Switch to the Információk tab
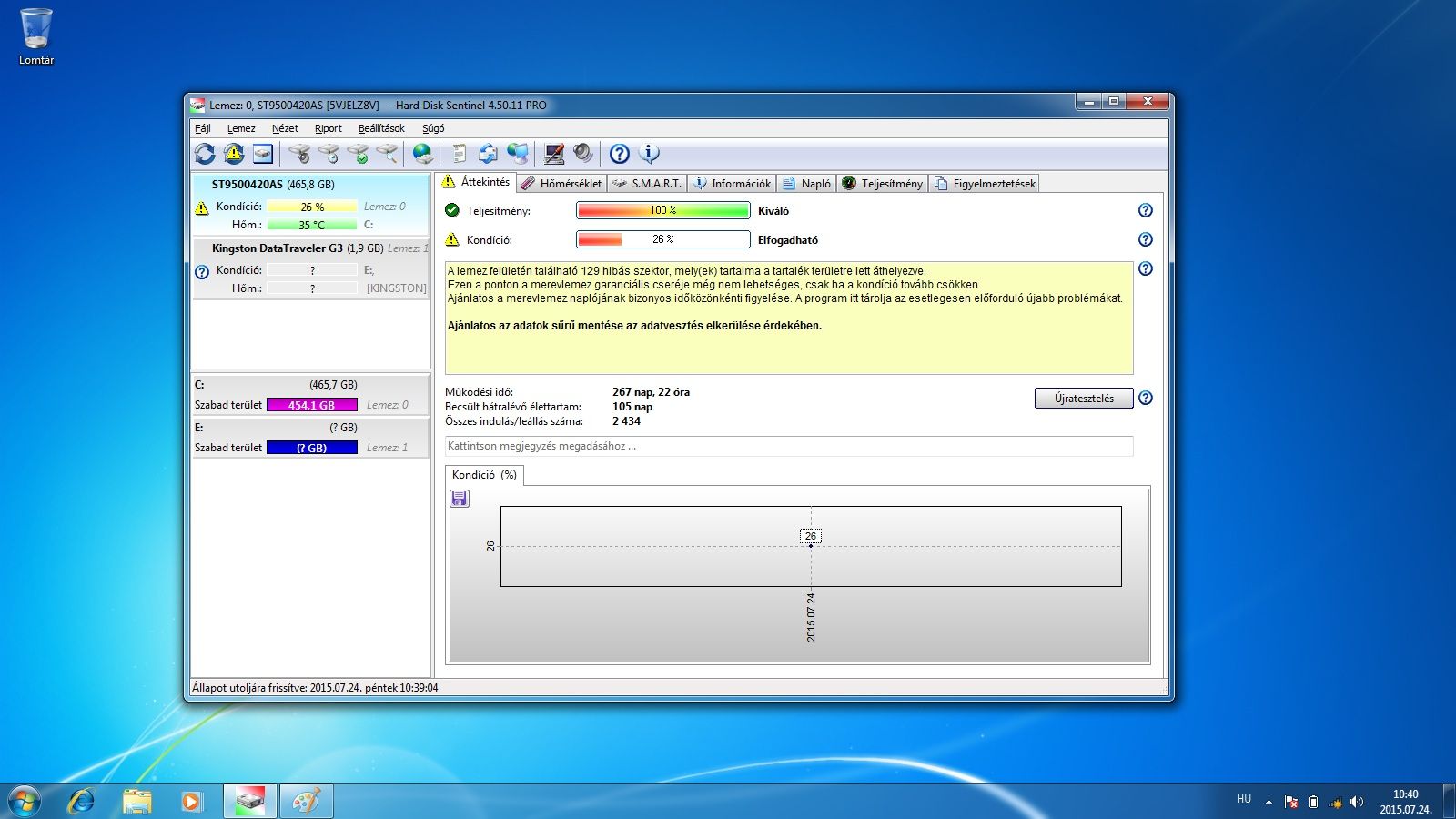Viewport: 1456px width, 819px height. [732, 183]
